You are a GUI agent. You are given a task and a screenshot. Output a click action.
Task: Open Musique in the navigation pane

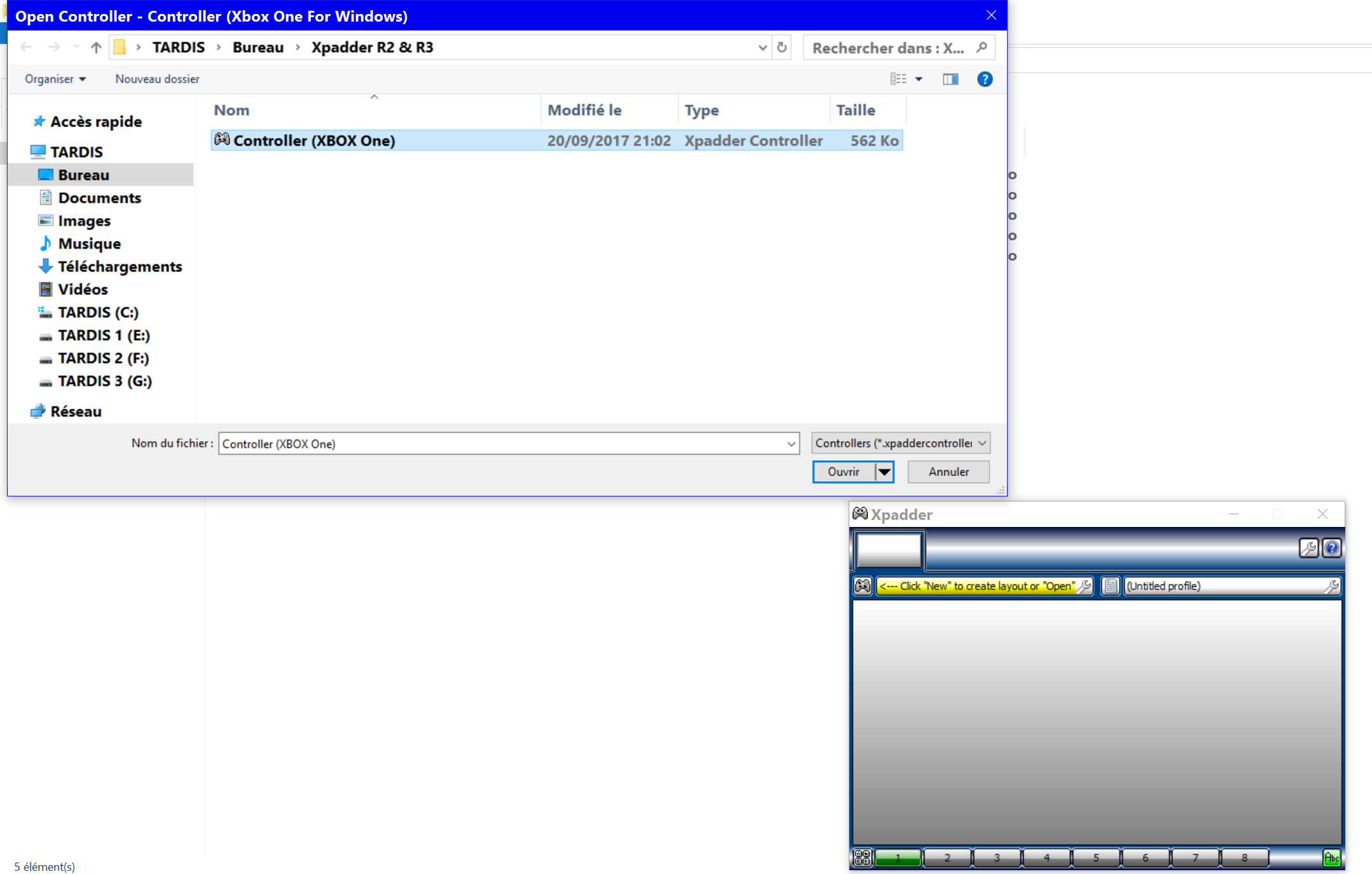coord(89,243)
